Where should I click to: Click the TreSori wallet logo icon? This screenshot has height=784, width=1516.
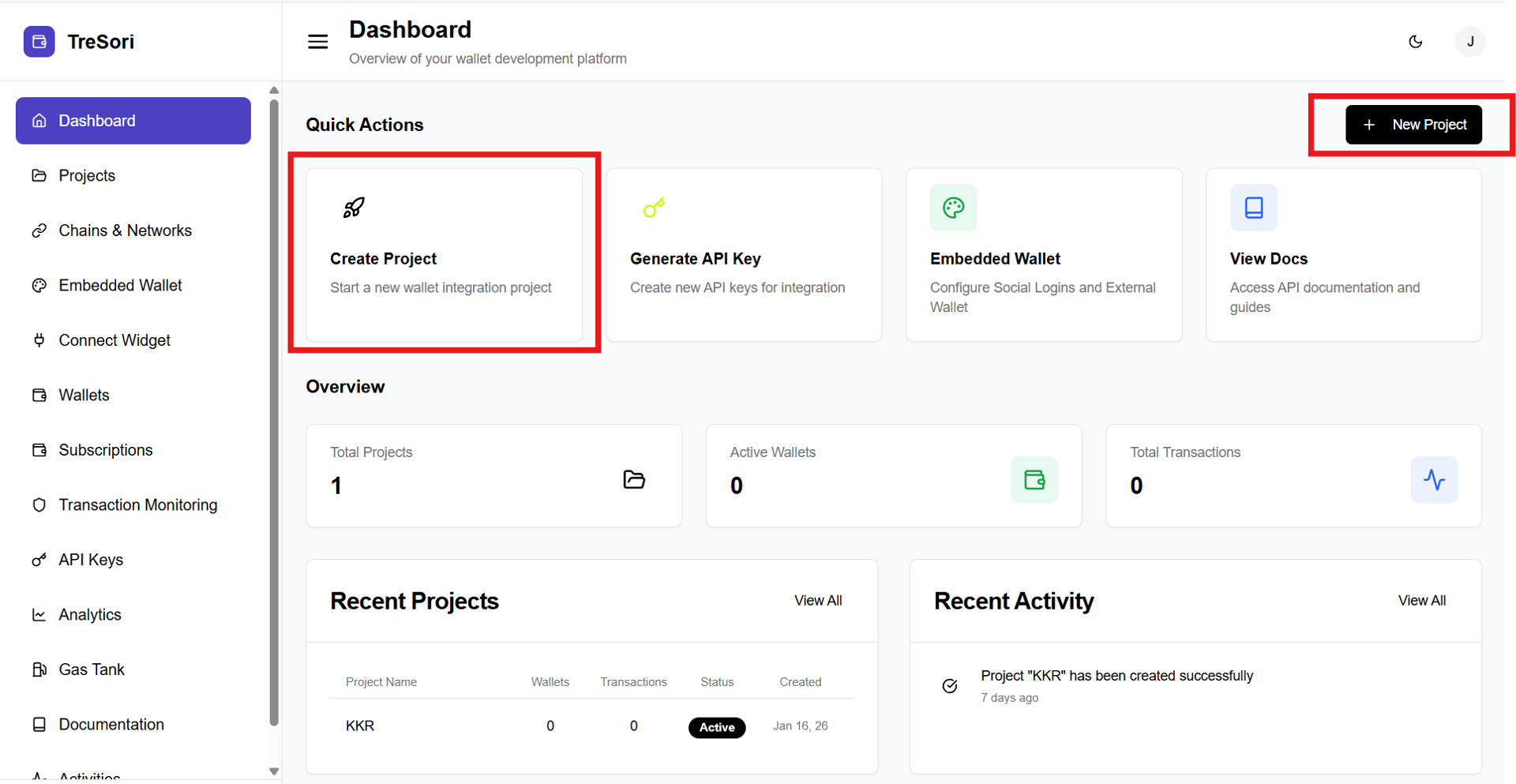(x=39, y=42)
